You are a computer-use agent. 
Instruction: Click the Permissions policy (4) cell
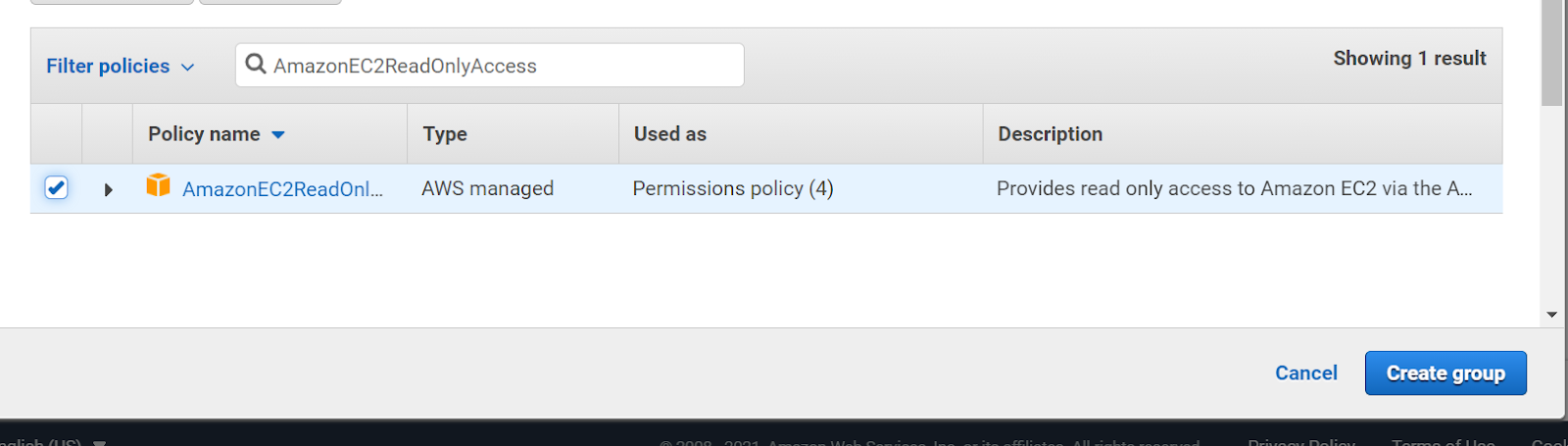(733, 188)
